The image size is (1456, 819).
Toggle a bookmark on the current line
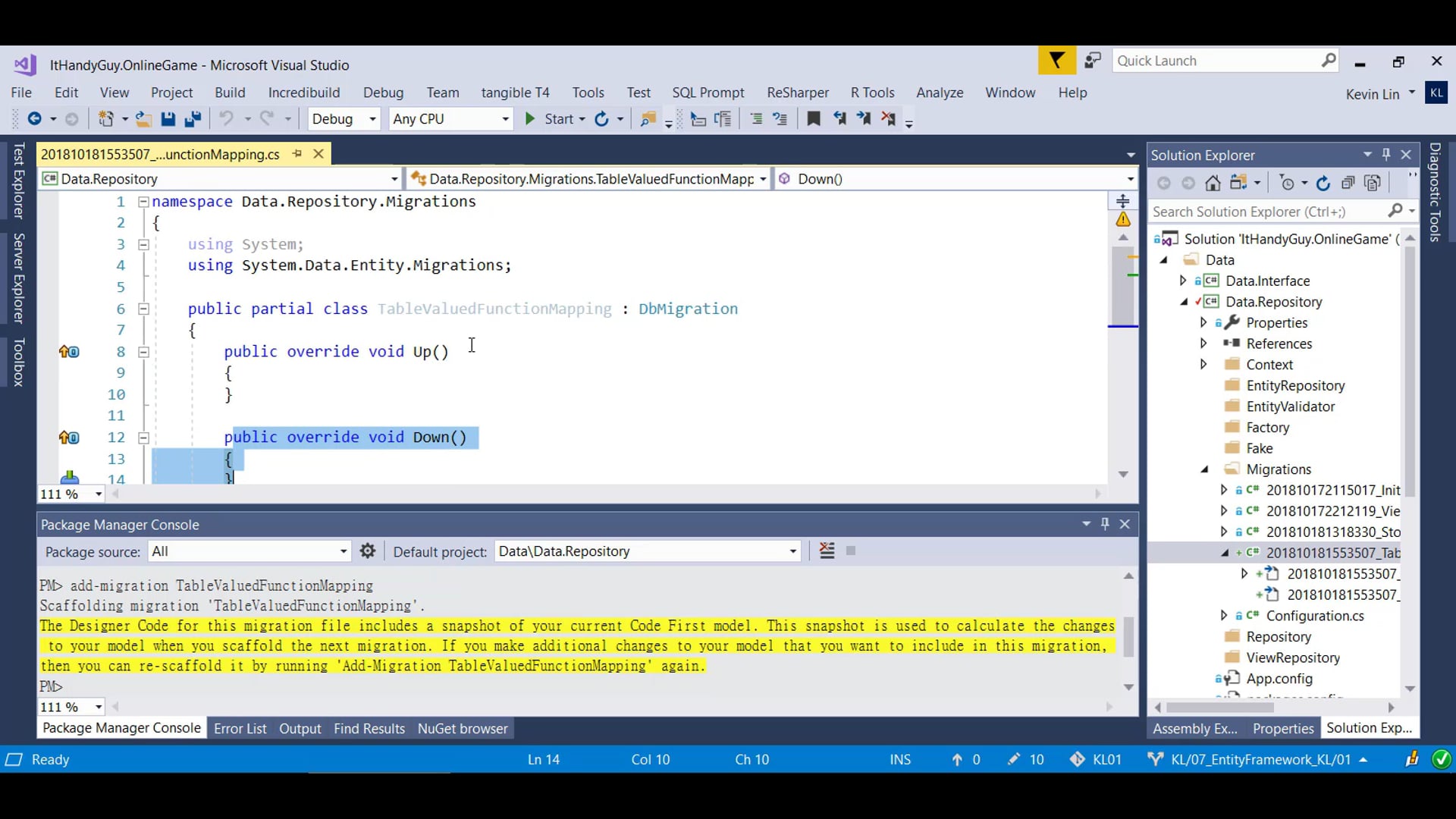pos(814,119)
